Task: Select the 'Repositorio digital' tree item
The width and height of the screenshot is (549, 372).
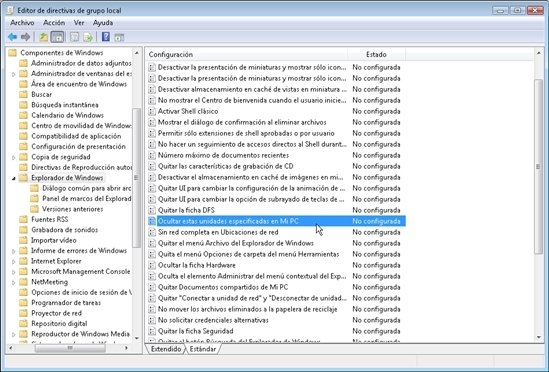Action: pos(59,324)
